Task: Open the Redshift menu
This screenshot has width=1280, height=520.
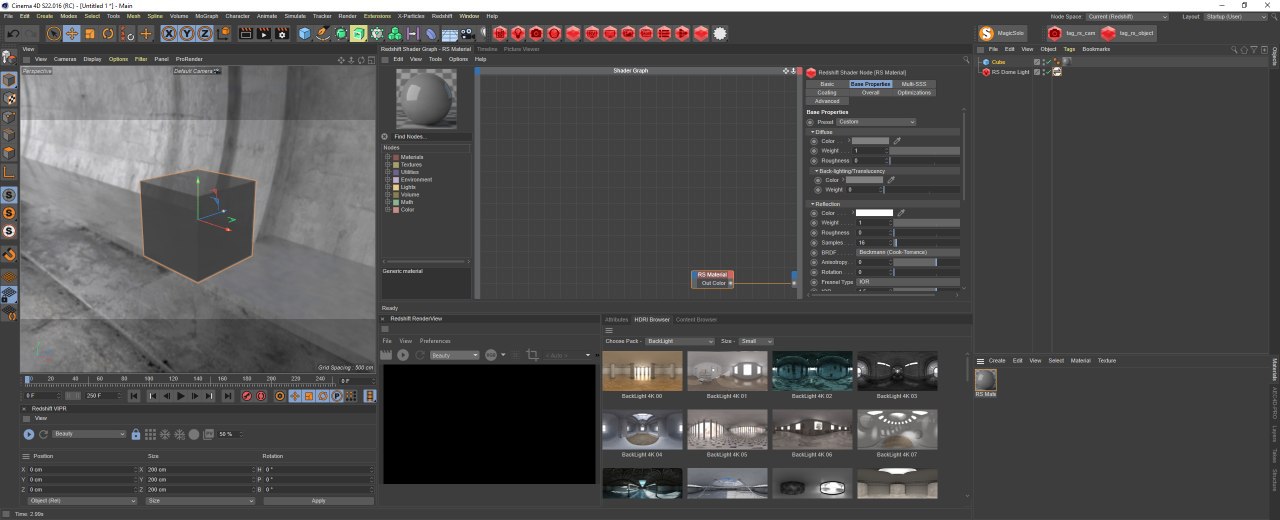Action: point(442,16)
